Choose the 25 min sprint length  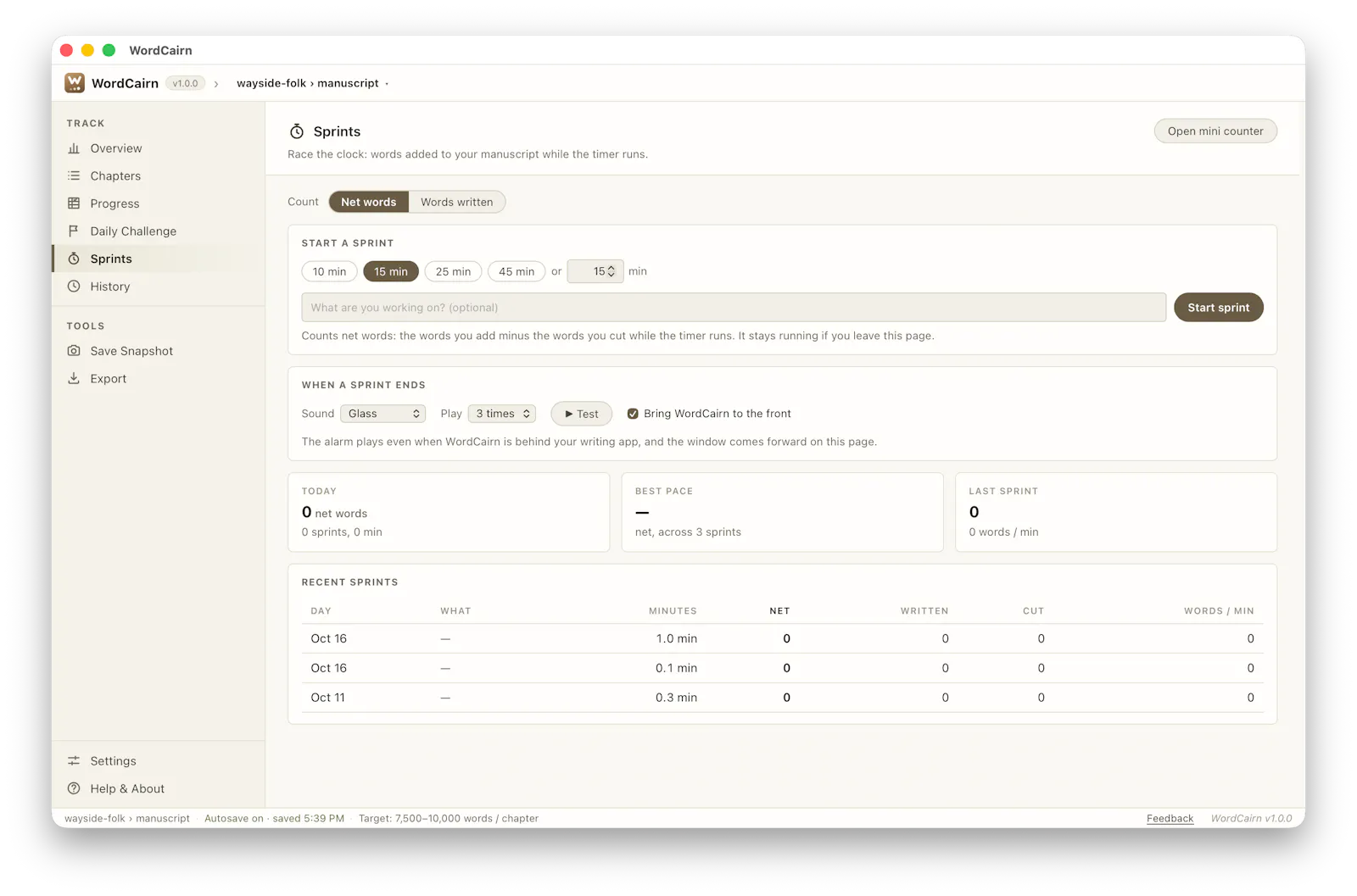point(454,271)
